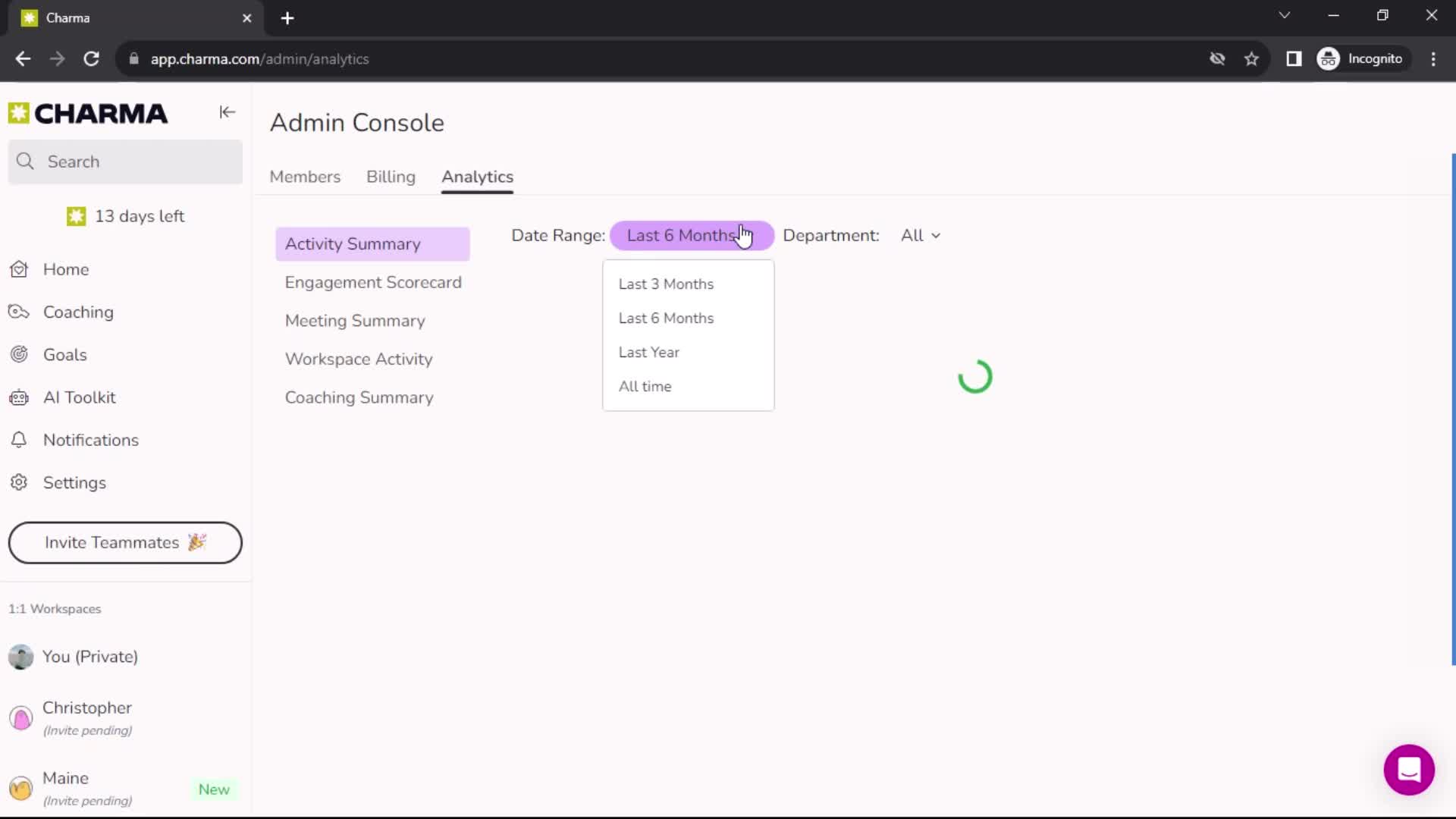Open the Notifications bell icon
Image resolution: width=1456 pixels, height=819 pixels.
19,440
